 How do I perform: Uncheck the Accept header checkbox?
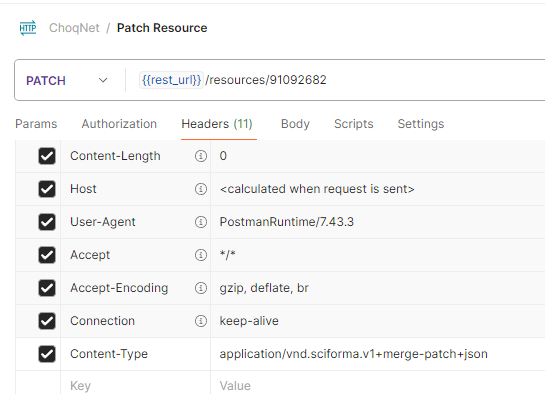click(x=47, y=255)
